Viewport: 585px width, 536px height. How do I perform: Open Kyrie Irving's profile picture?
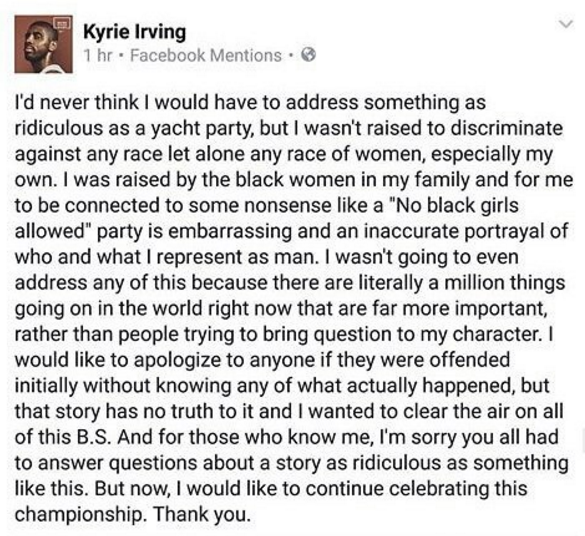click(x=44, y=44)
